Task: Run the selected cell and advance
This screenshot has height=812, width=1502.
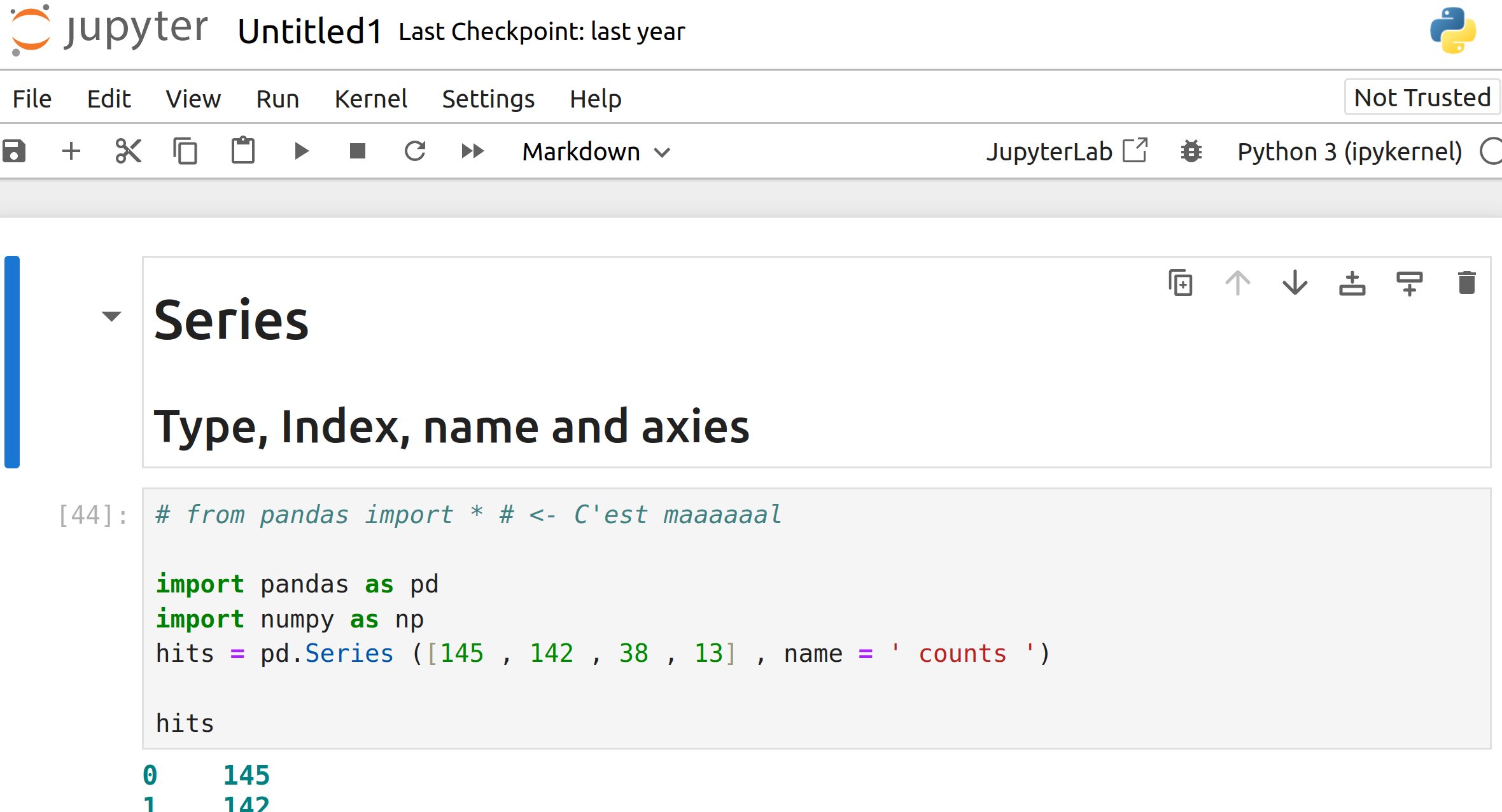Action: point(301,151)
